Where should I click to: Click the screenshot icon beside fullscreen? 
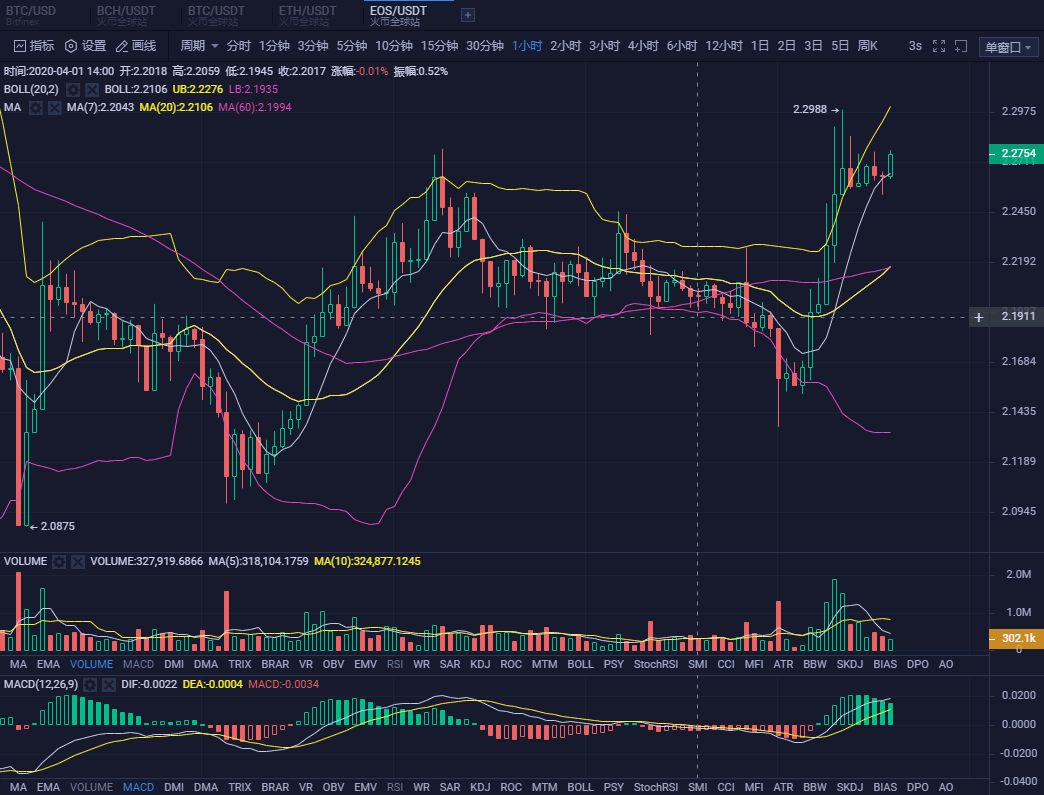(961, 46)
